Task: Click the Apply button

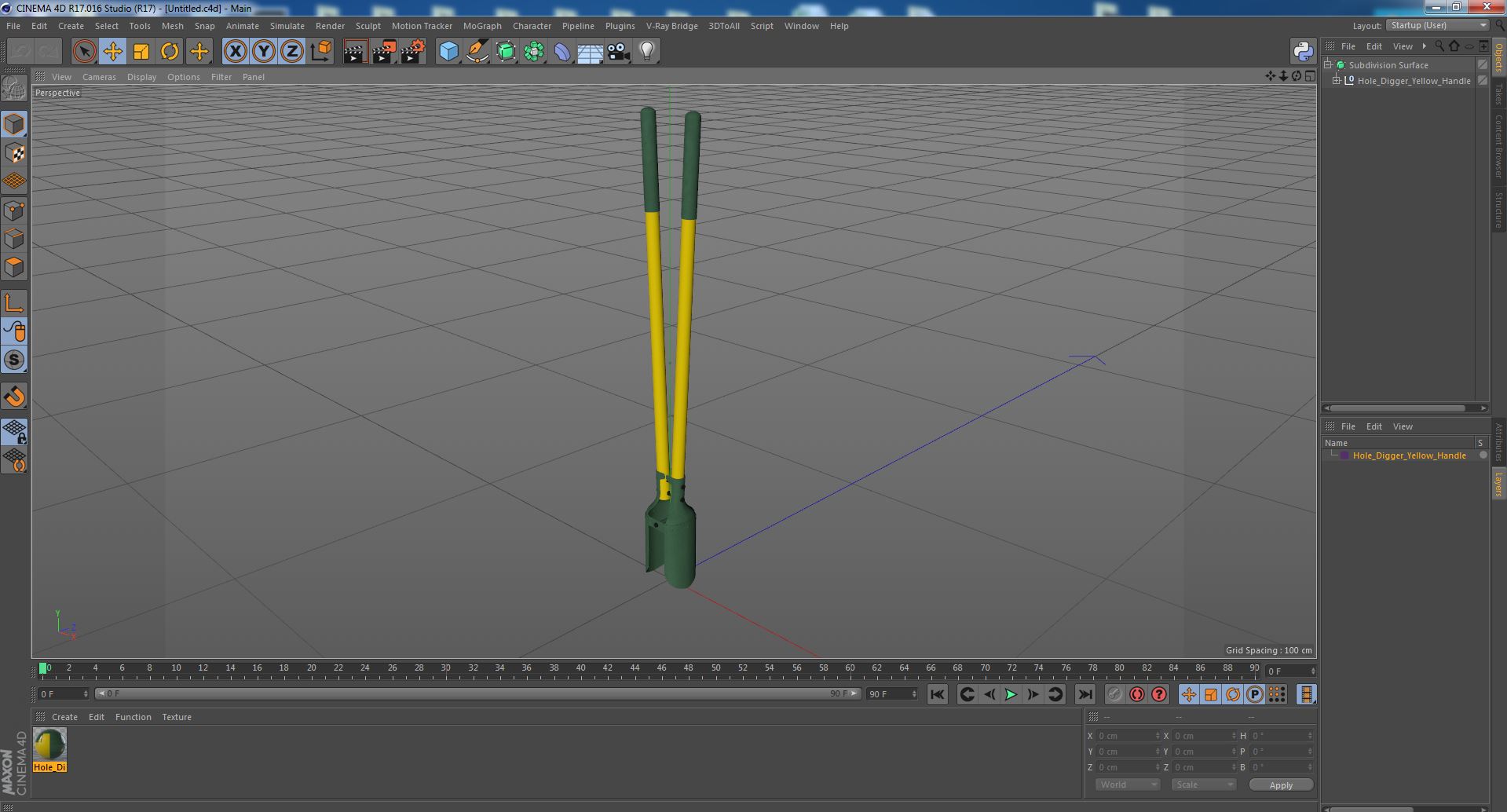Action: [x=1281, y=785]
